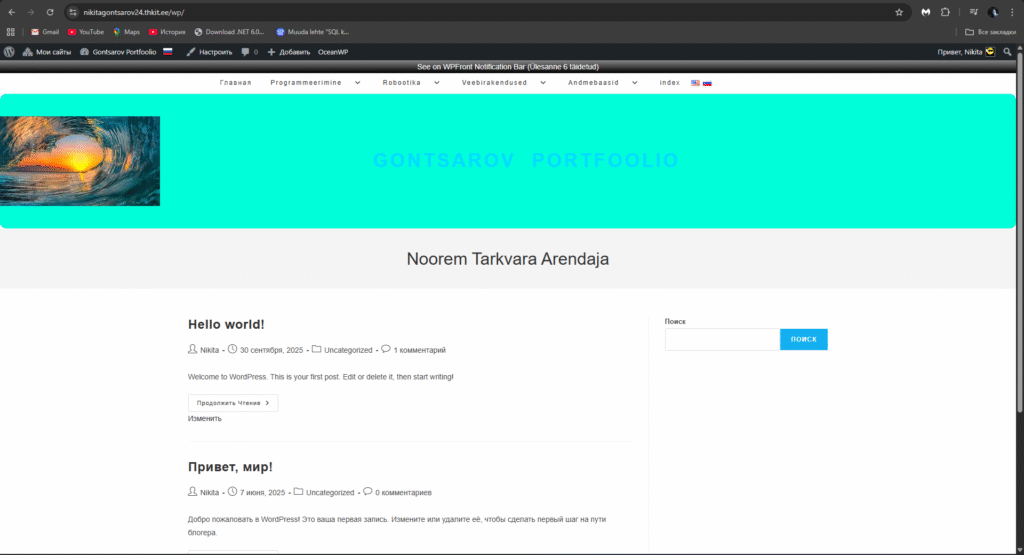1024x555 pixels.
Task: Open the Google apps grid in bookmarks bar
Action: pos(11,32)
